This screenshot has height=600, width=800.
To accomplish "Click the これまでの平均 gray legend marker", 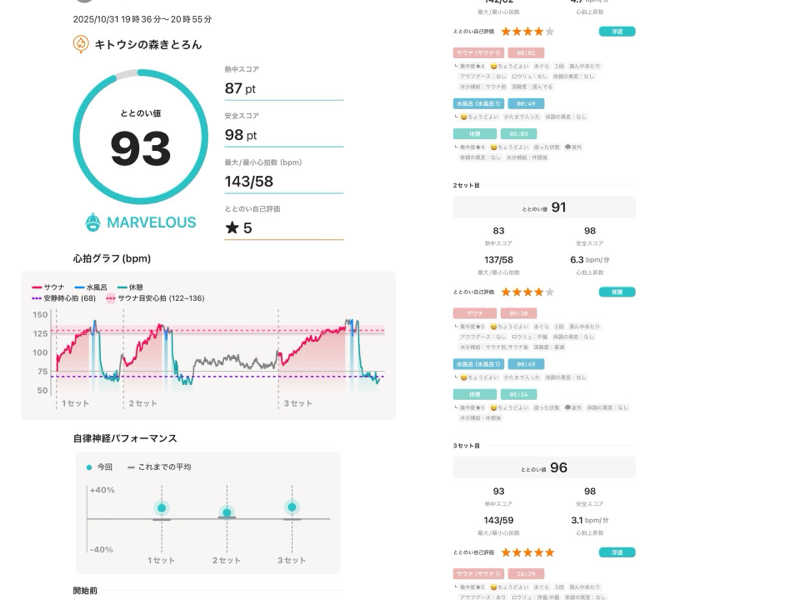I will [x=131, y=467].
